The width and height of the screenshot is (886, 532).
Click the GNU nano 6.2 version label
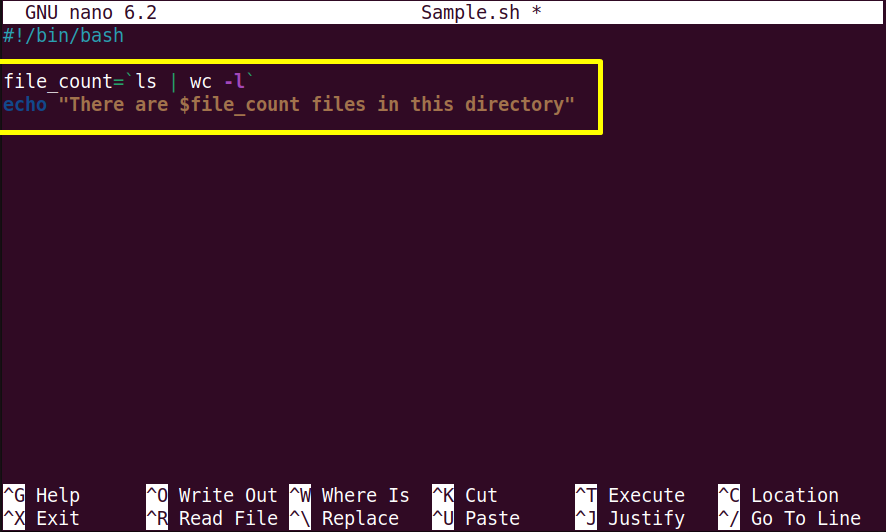(91, 12)
